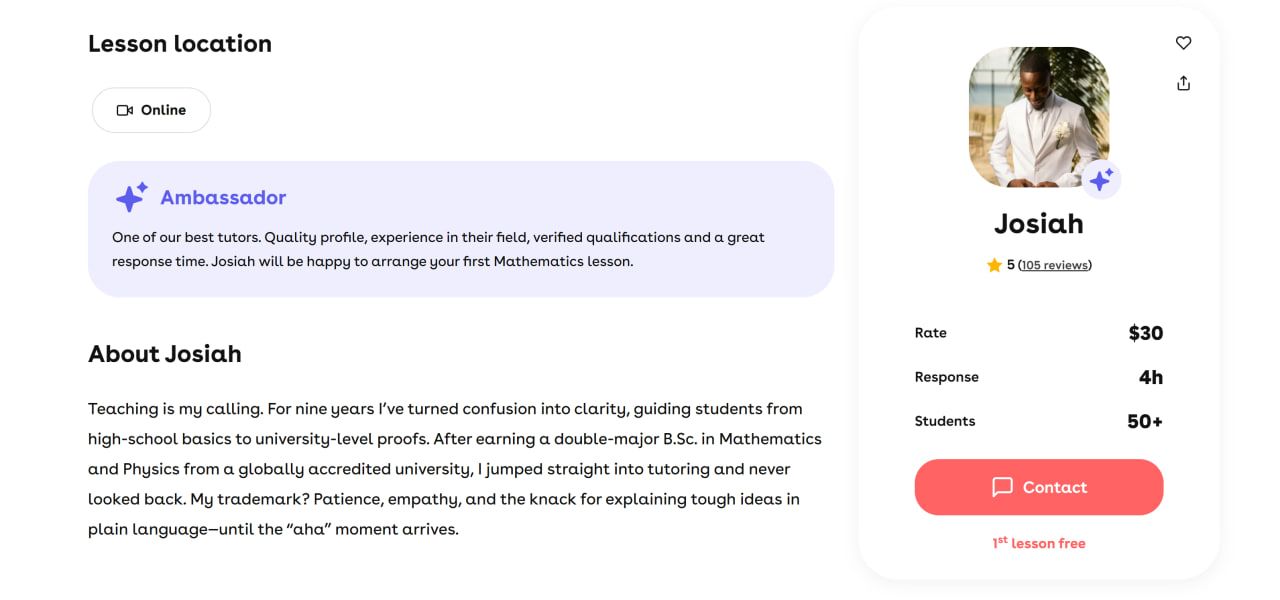Click the Ambassador sparkle icon in banner

[x=131, y=197]
